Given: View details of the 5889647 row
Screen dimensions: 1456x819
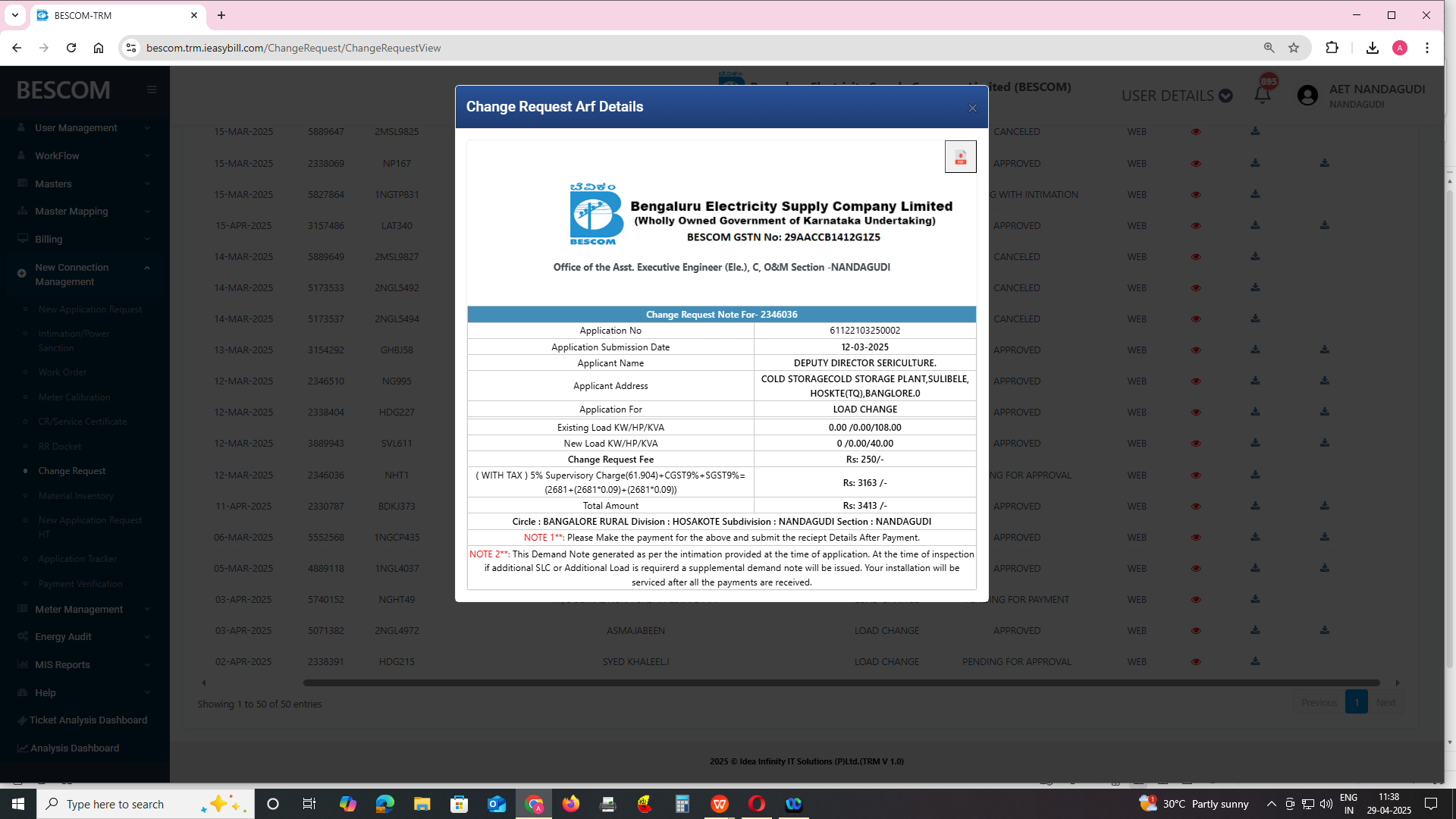Looking at the screenshot, I should [1196, 132].
